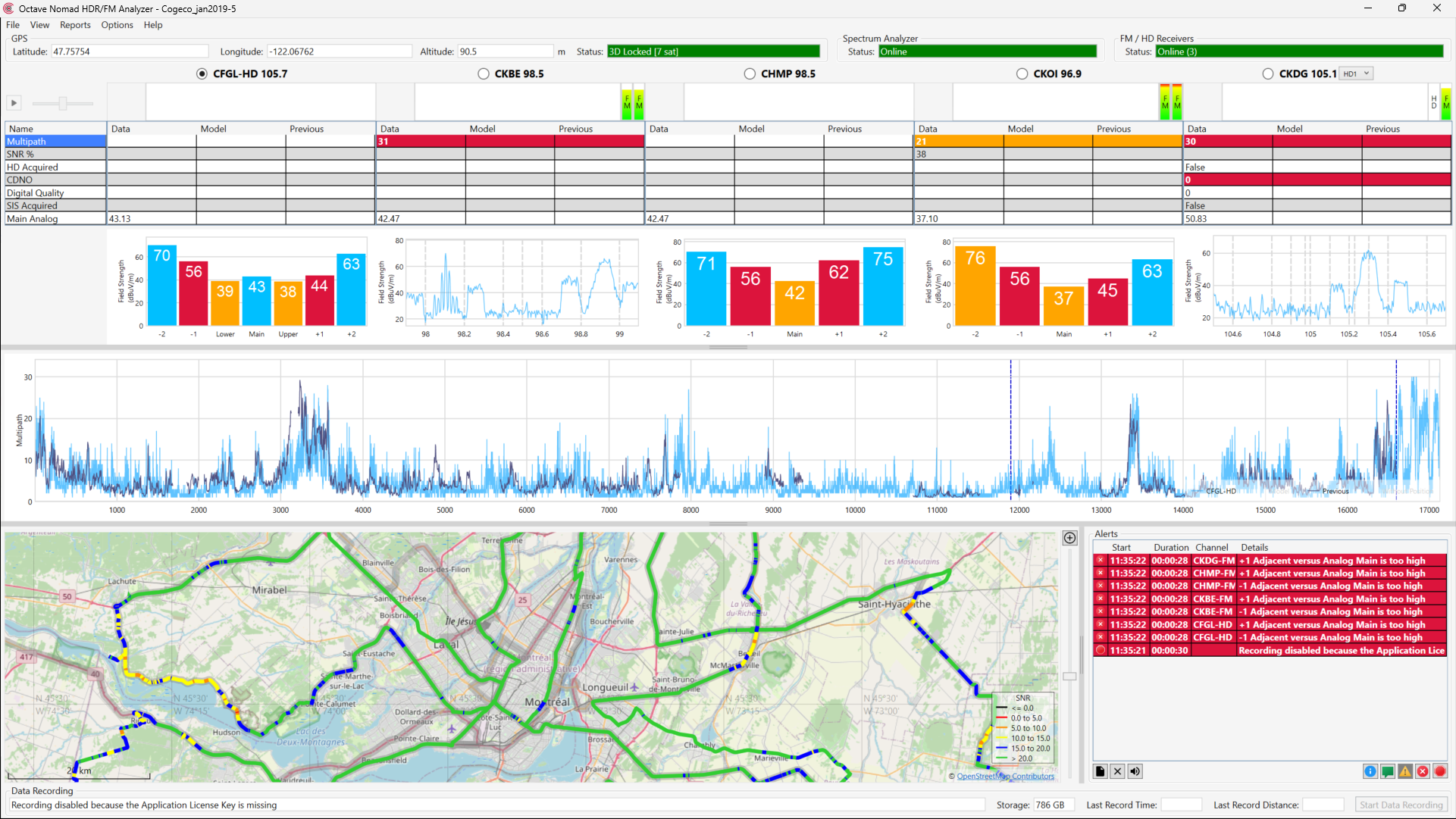
Task: Click the alerts speaker sound icon
Action: [1135, 771]
